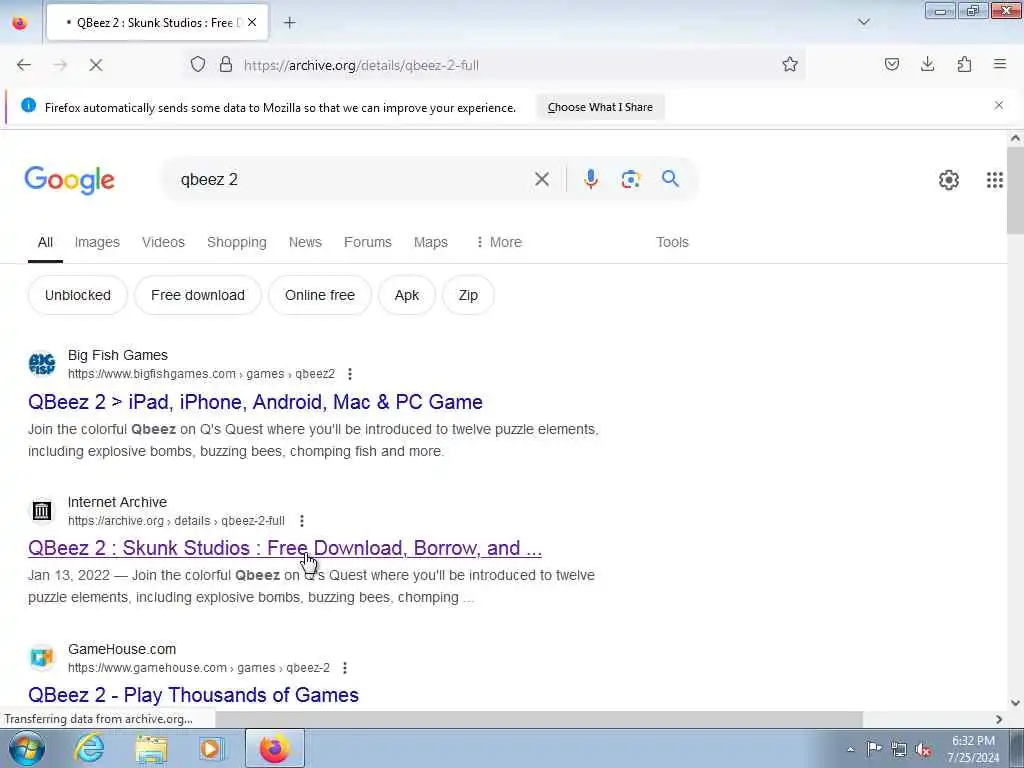Start Google voice search microphone
The width and height of the screenshot is (1024, 768).
click(591, 179)
